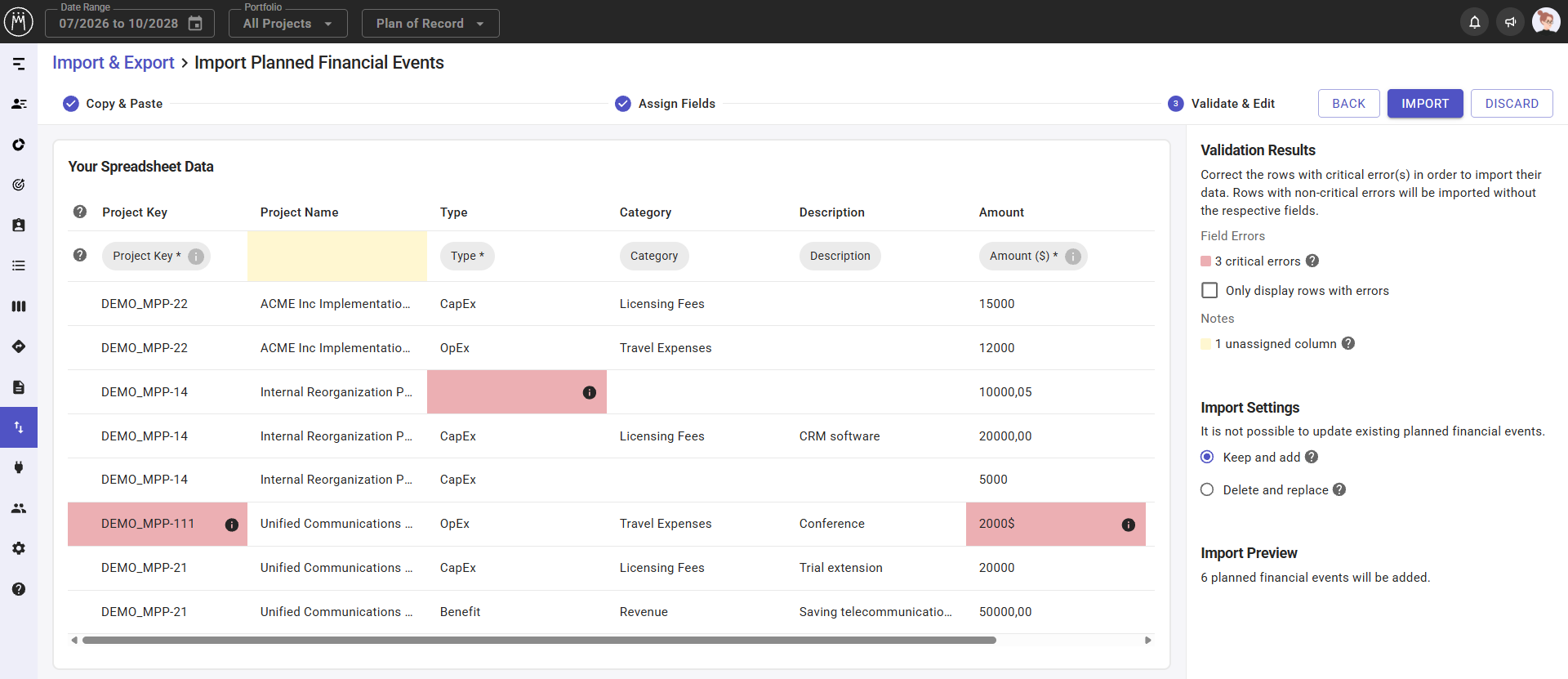Open the user avatar menu
The width and height of the screenshot is (1568, 679).
point(1546,21)
